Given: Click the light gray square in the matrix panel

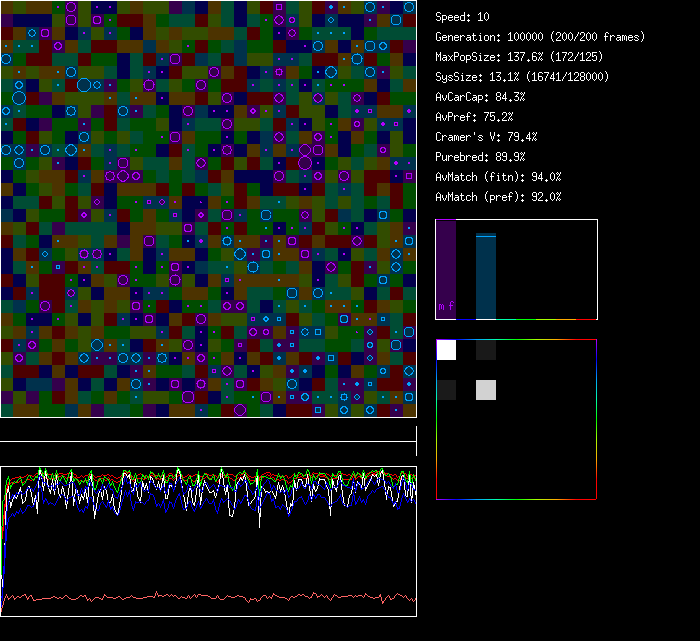Looking at the screenshot, I should click(x=485, y=390).
